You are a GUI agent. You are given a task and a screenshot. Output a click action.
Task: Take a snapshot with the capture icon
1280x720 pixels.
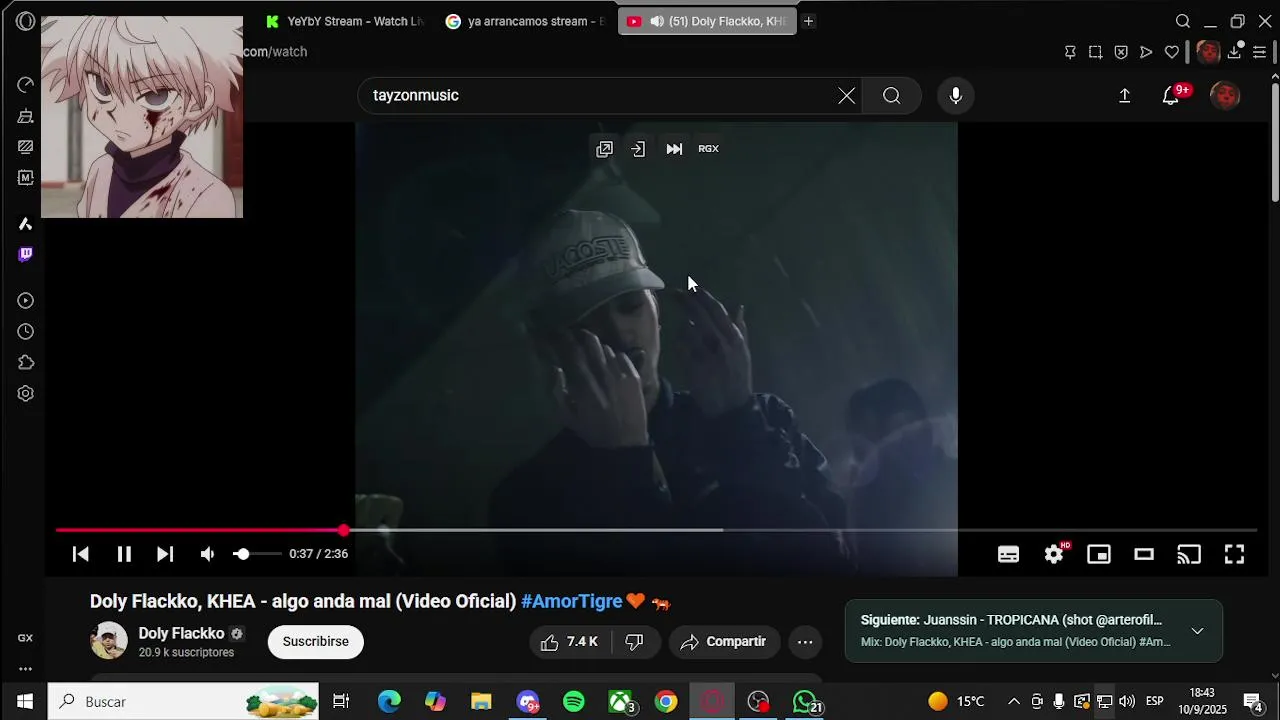pos(1095,52)
